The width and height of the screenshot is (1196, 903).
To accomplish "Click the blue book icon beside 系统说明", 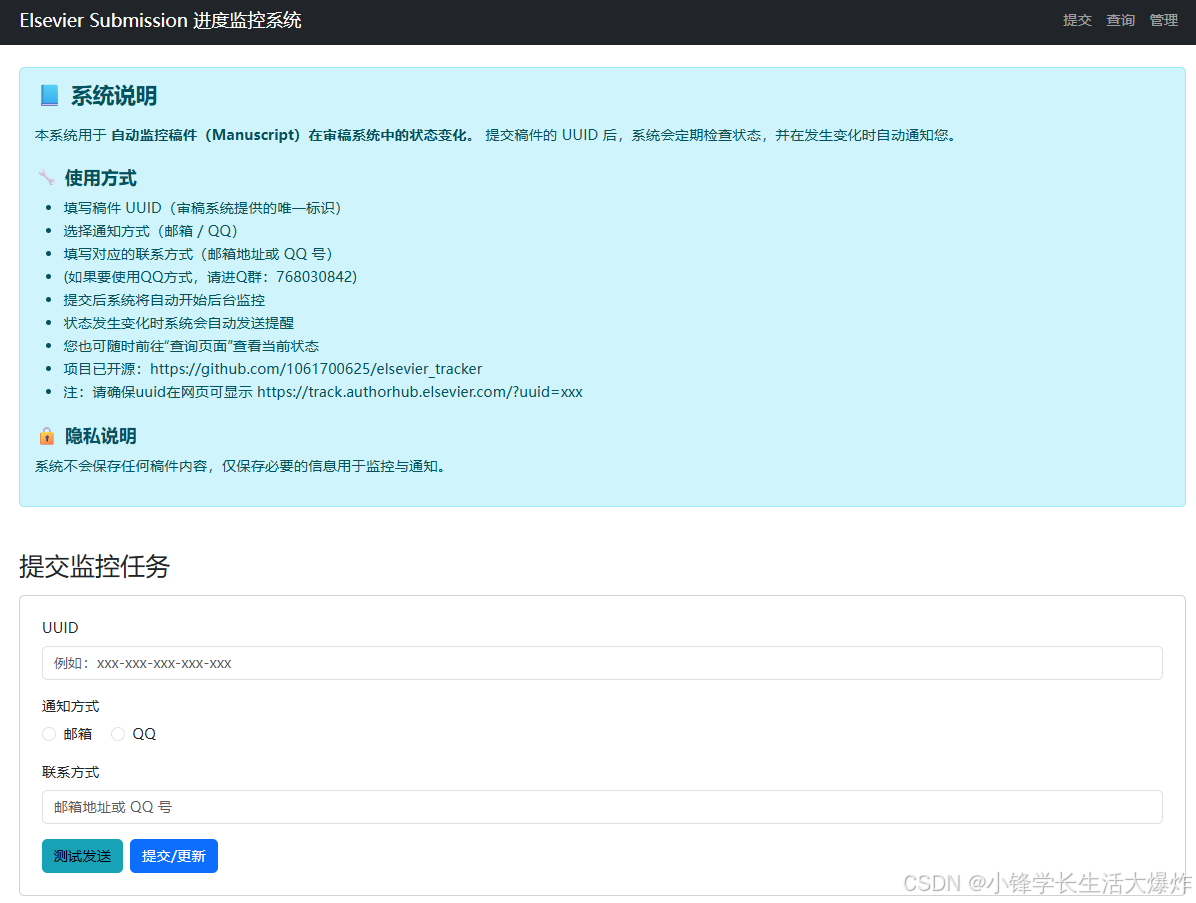I will coord(49,95).
